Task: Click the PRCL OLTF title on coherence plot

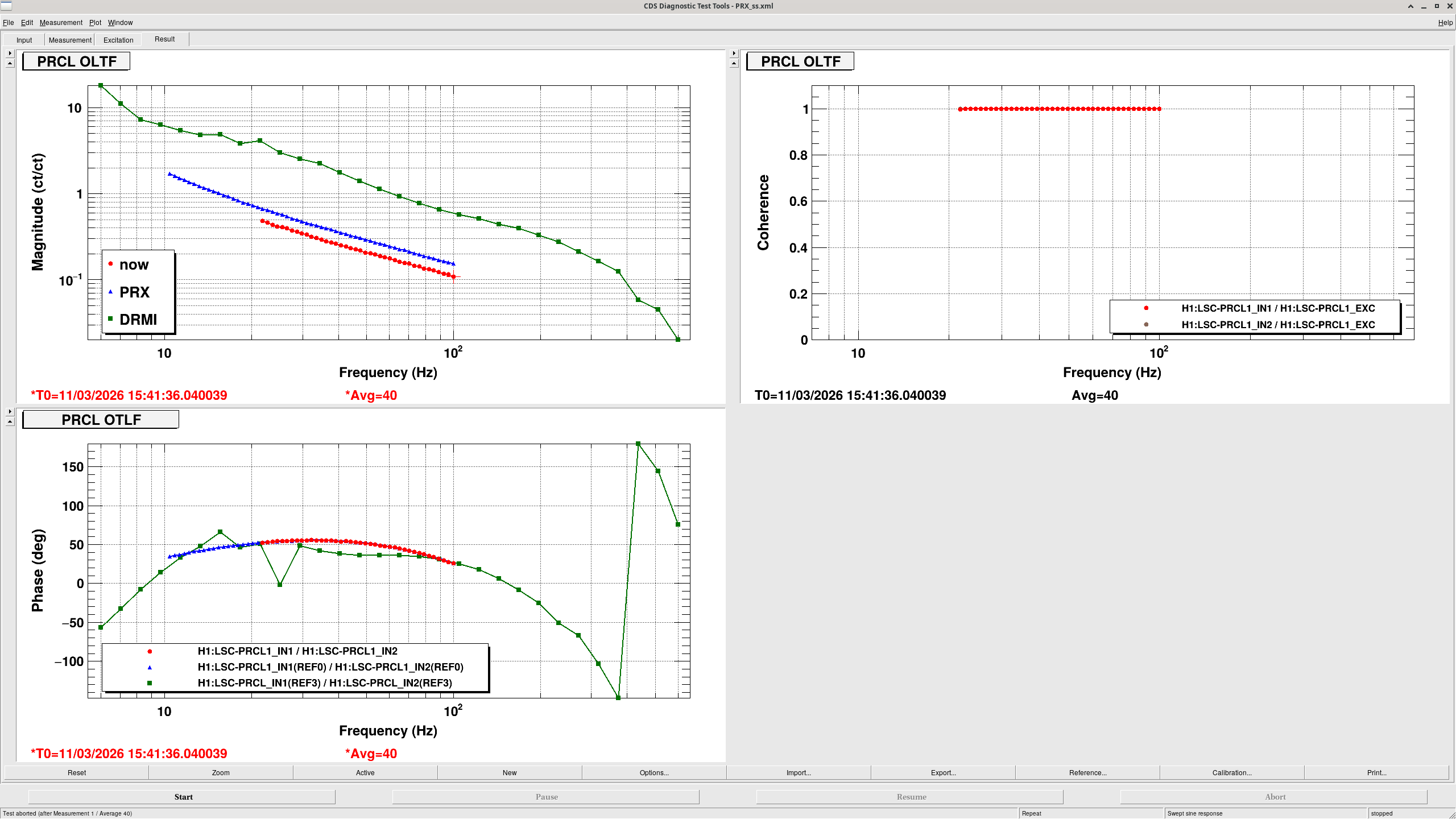Action: point(800,61)
